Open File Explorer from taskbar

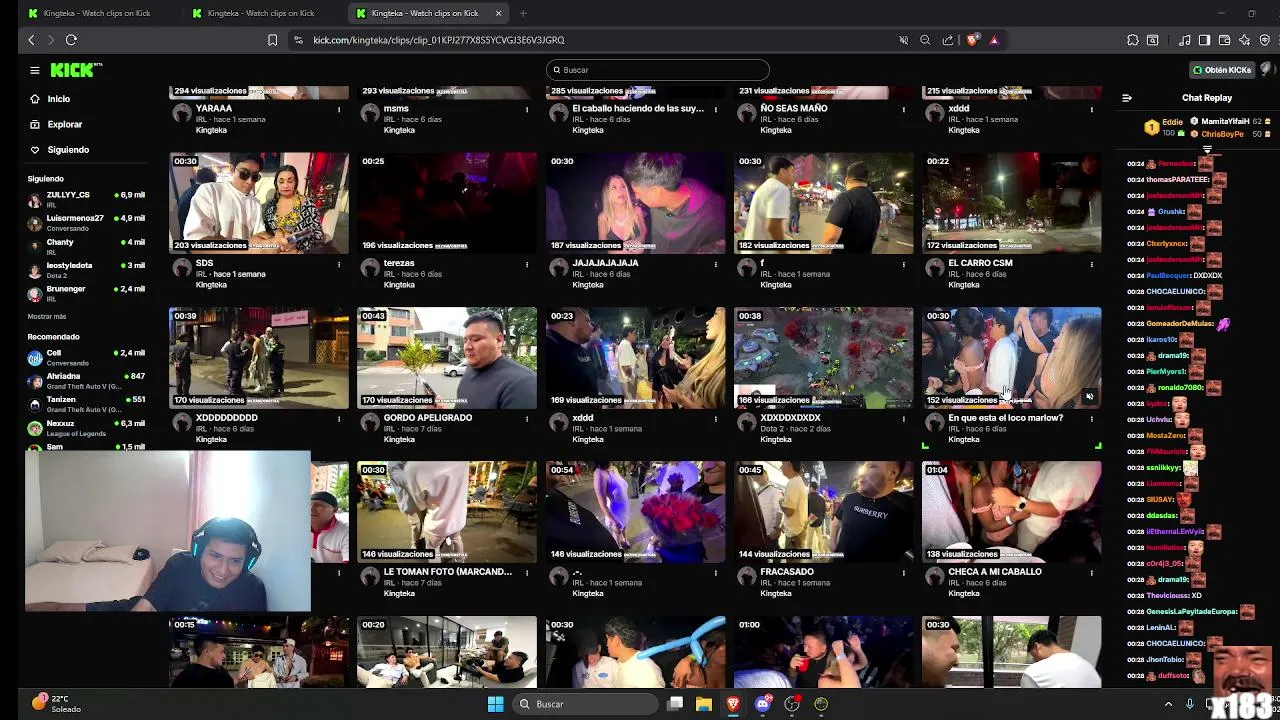click(704, 704)
